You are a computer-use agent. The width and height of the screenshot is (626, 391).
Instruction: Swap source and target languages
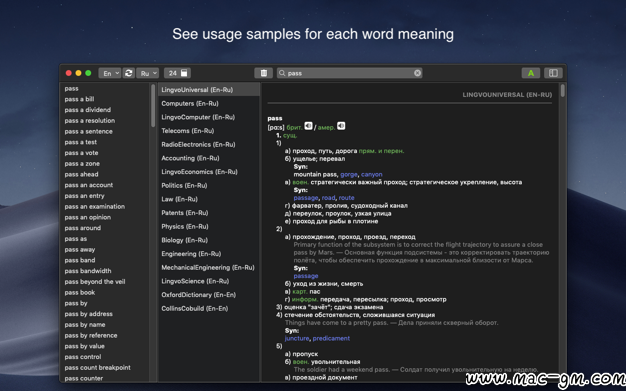pos(129,73)
